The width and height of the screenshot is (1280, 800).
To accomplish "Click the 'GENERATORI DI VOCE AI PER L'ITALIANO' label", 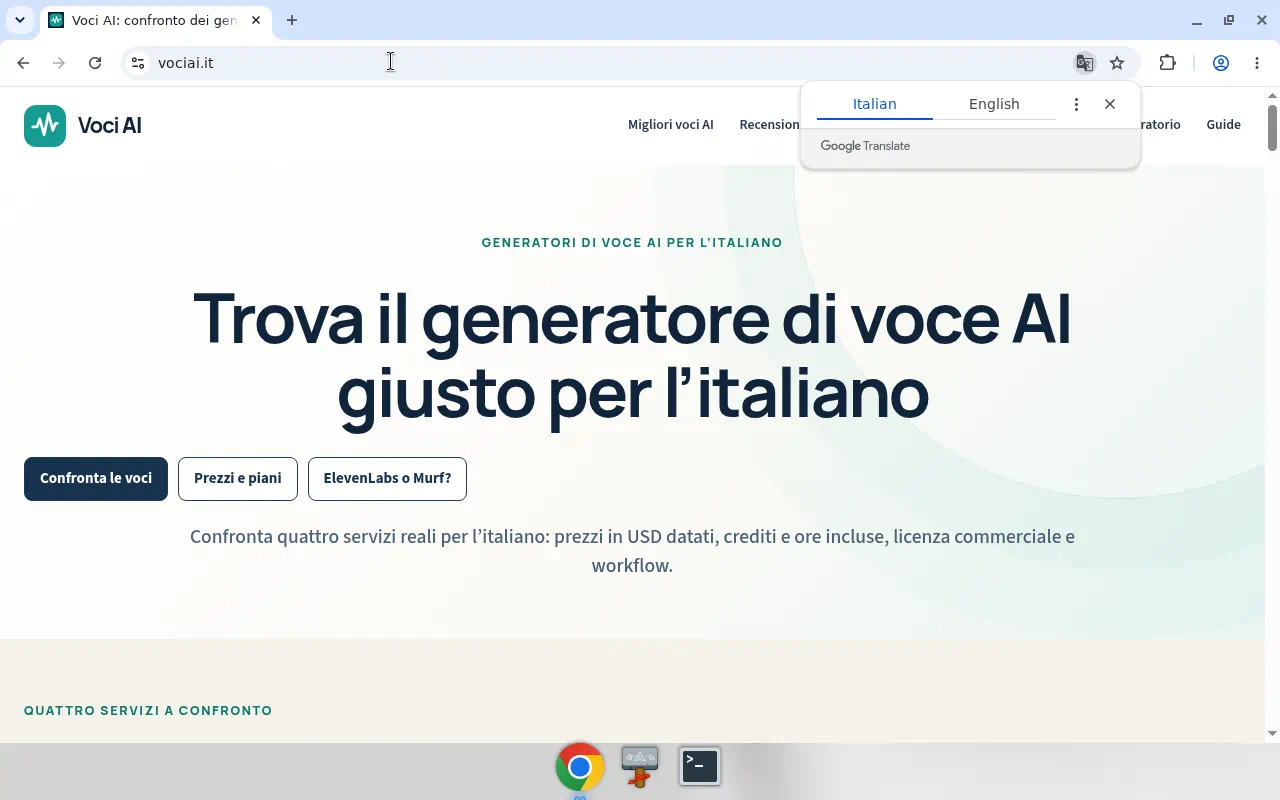I will (632, 243).
